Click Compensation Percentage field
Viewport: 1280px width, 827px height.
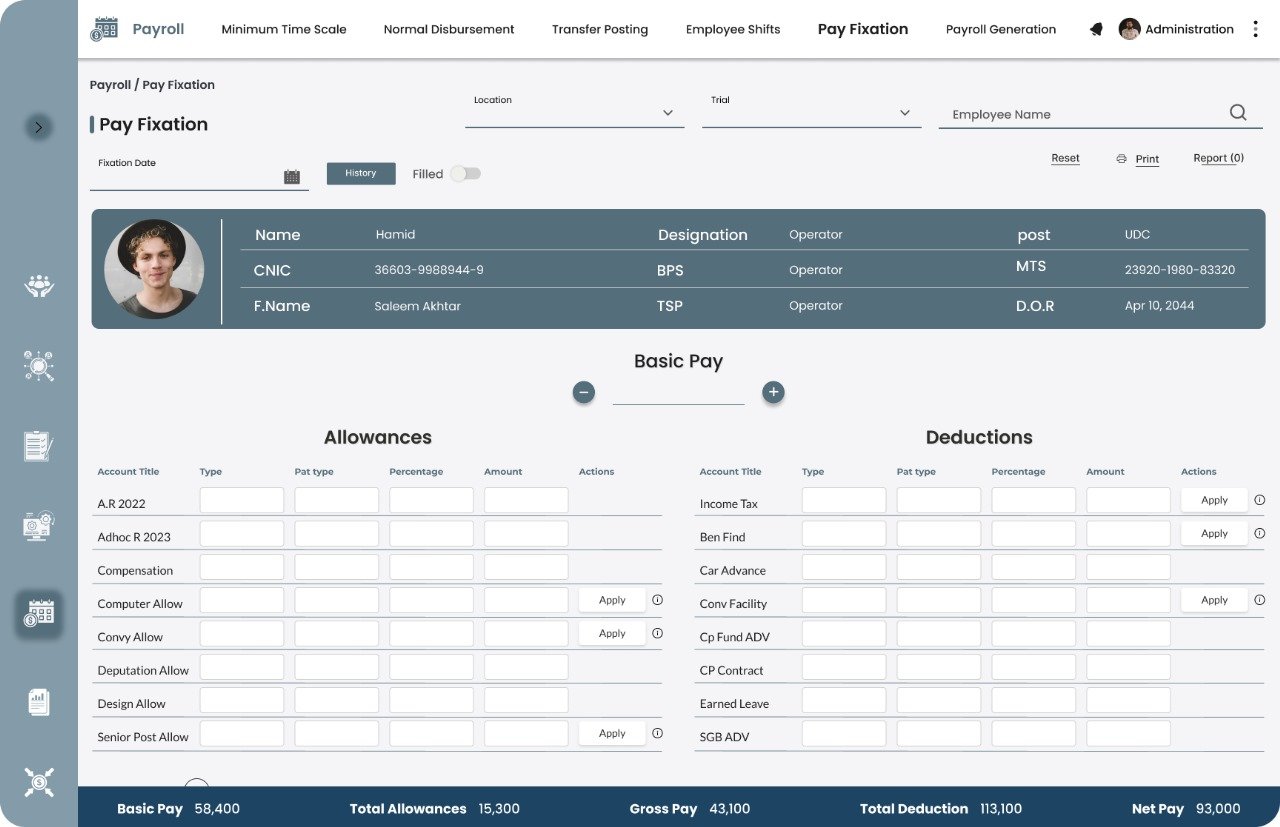(x=431, y=567)
